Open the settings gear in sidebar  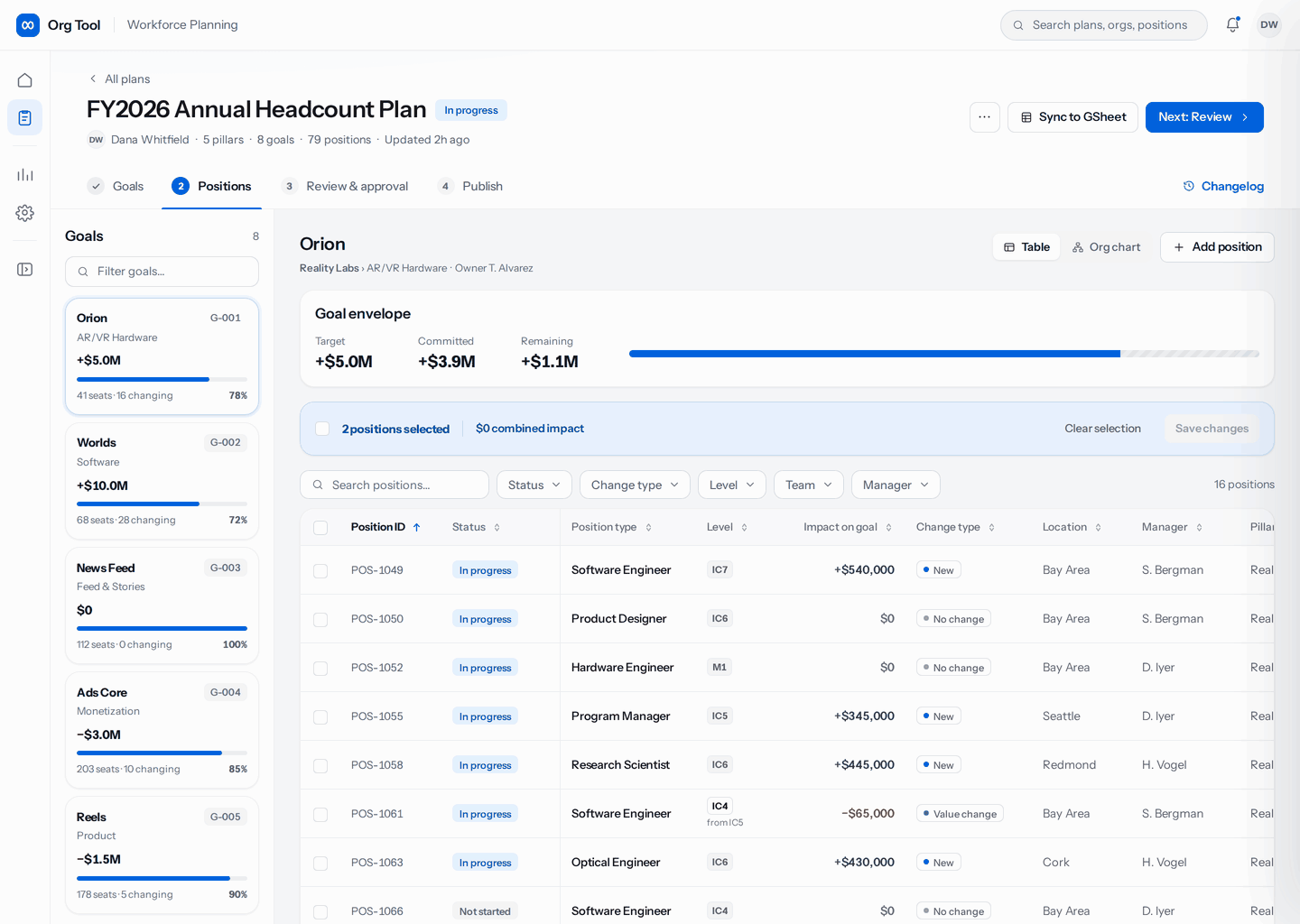coord(25,213)
